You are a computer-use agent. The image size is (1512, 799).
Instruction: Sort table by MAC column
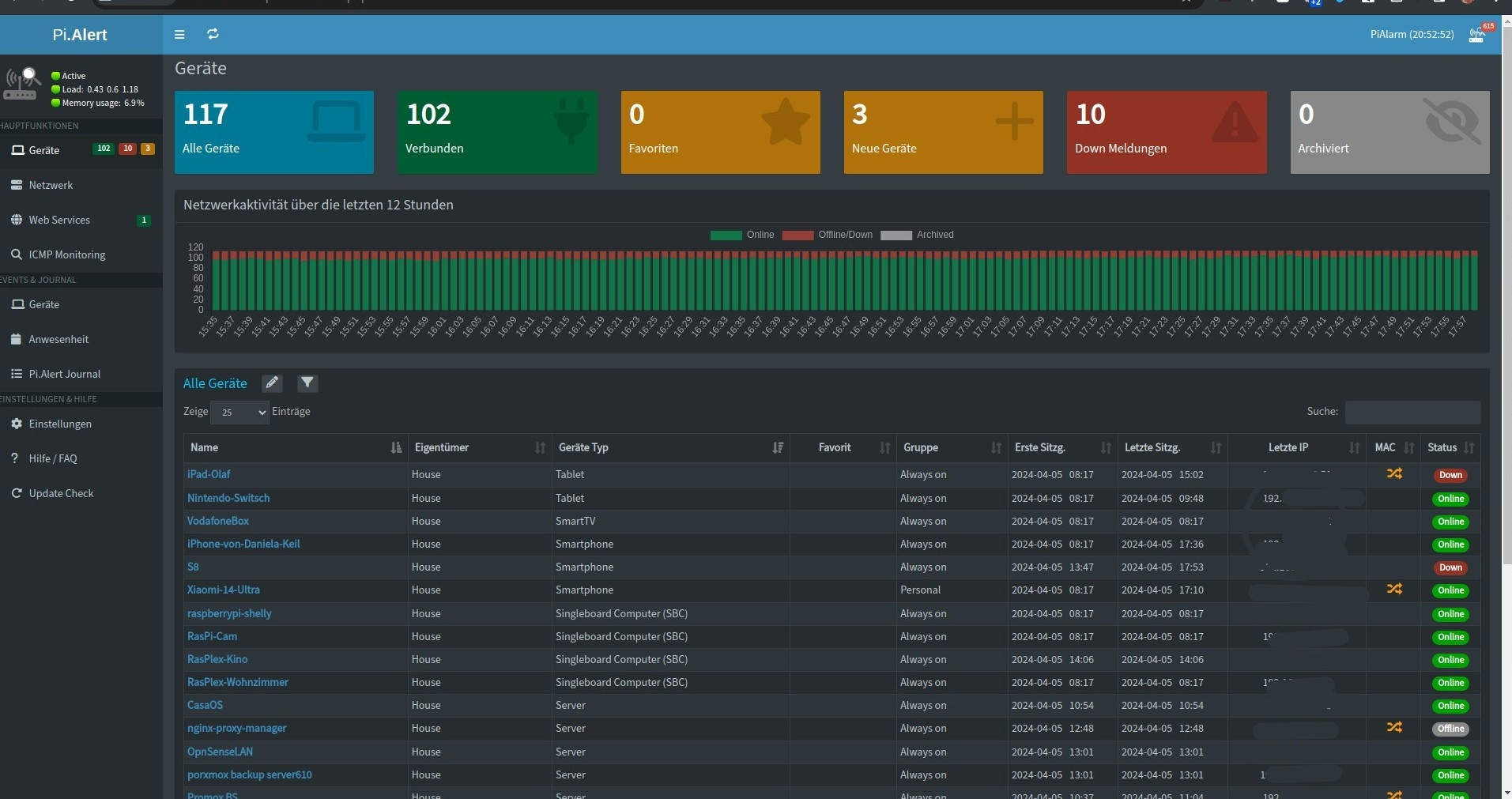click(1394, 447)
